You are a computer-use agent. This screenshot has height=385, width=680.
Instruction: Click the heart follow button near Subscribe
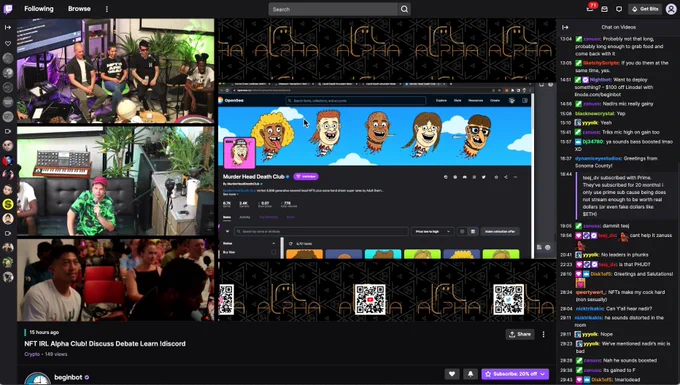[452, 374]
